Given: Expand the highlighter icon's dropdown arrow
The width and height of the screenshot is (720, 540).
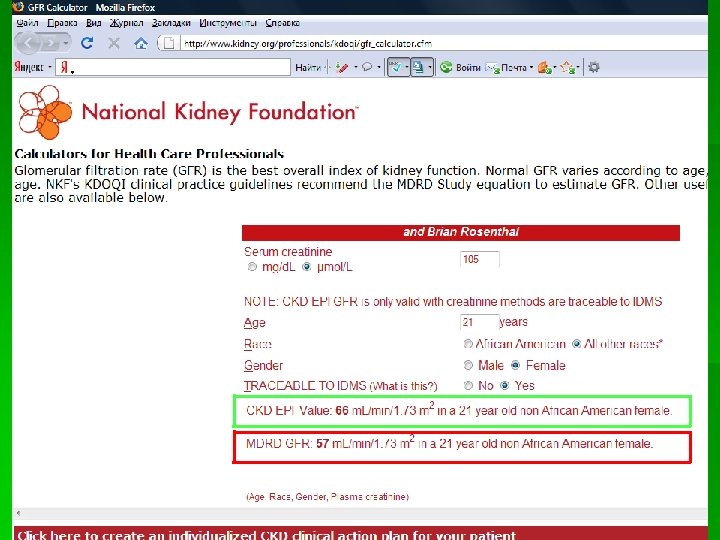Looking at the screenshot, I should point(356,68).
